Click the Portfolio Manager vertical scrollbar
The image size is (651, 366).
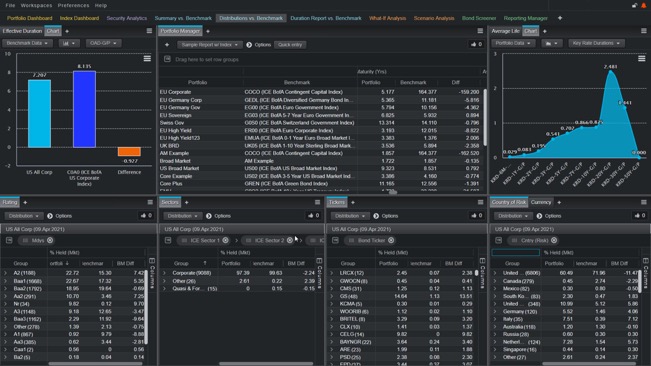click(x=485, y=117)
